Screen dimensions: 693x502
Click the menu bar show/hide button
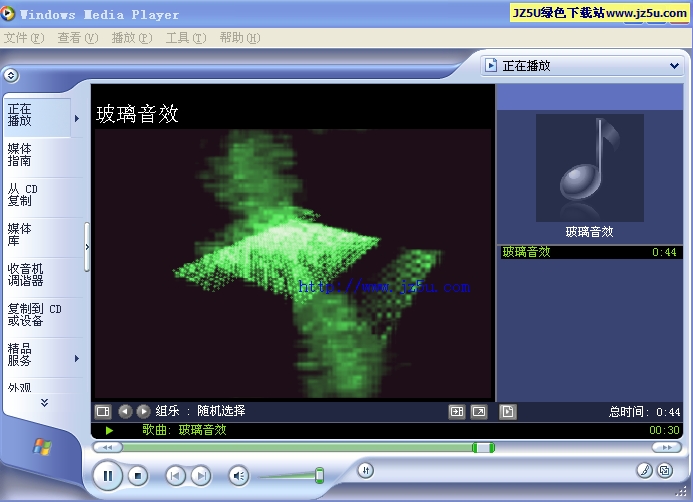click(11, 75)
